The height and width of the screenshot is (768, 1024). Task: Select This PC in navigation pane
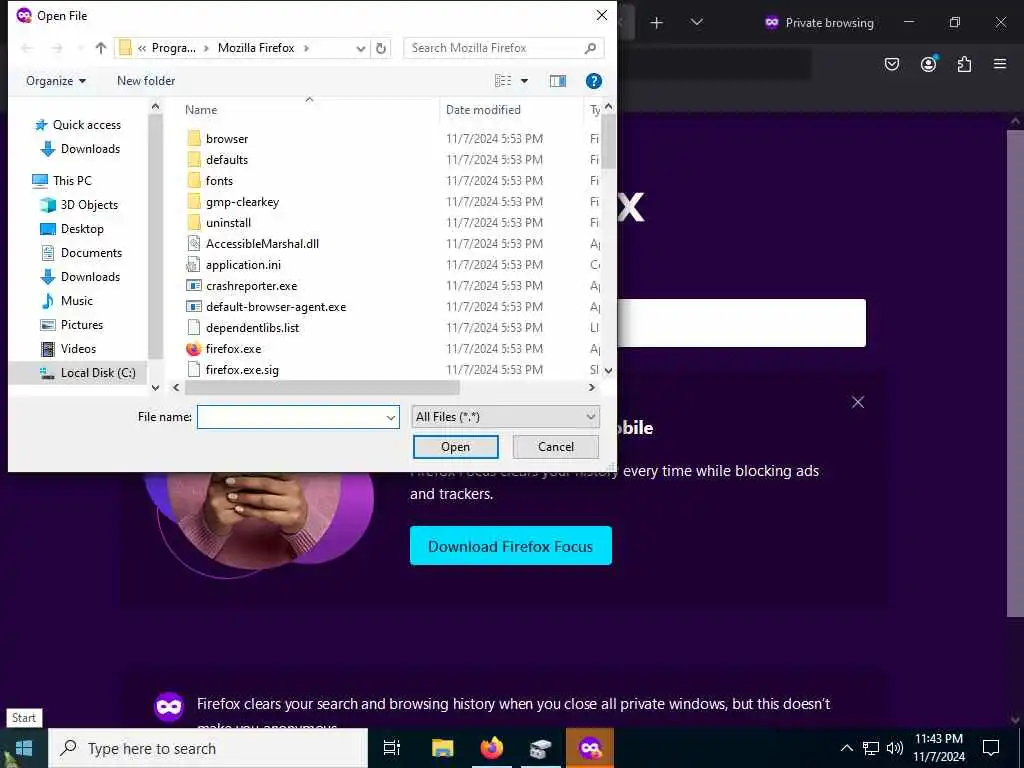pos(72,180)
